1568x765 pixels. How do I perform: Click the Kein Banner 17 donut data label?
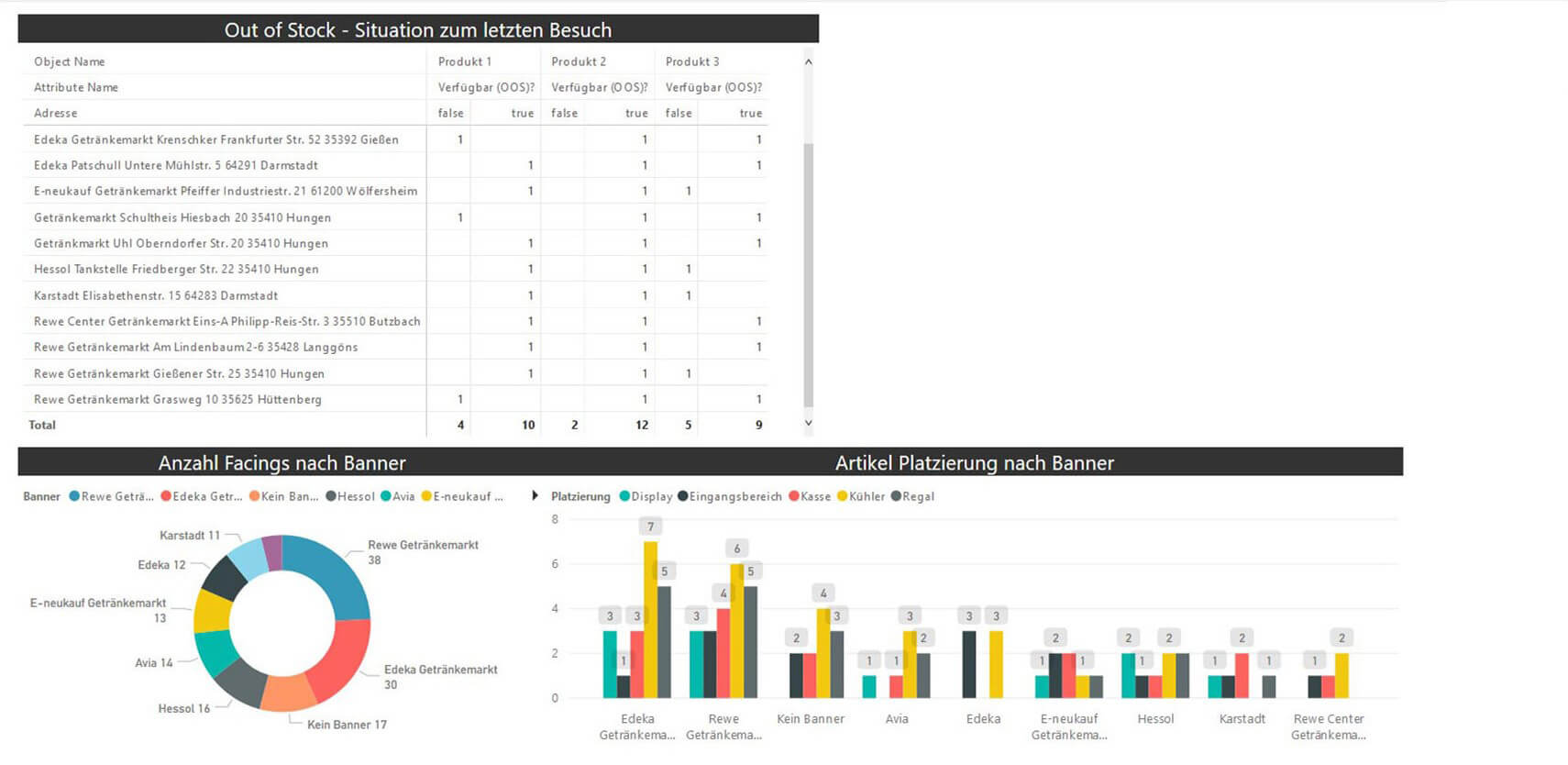coord(347,725)
